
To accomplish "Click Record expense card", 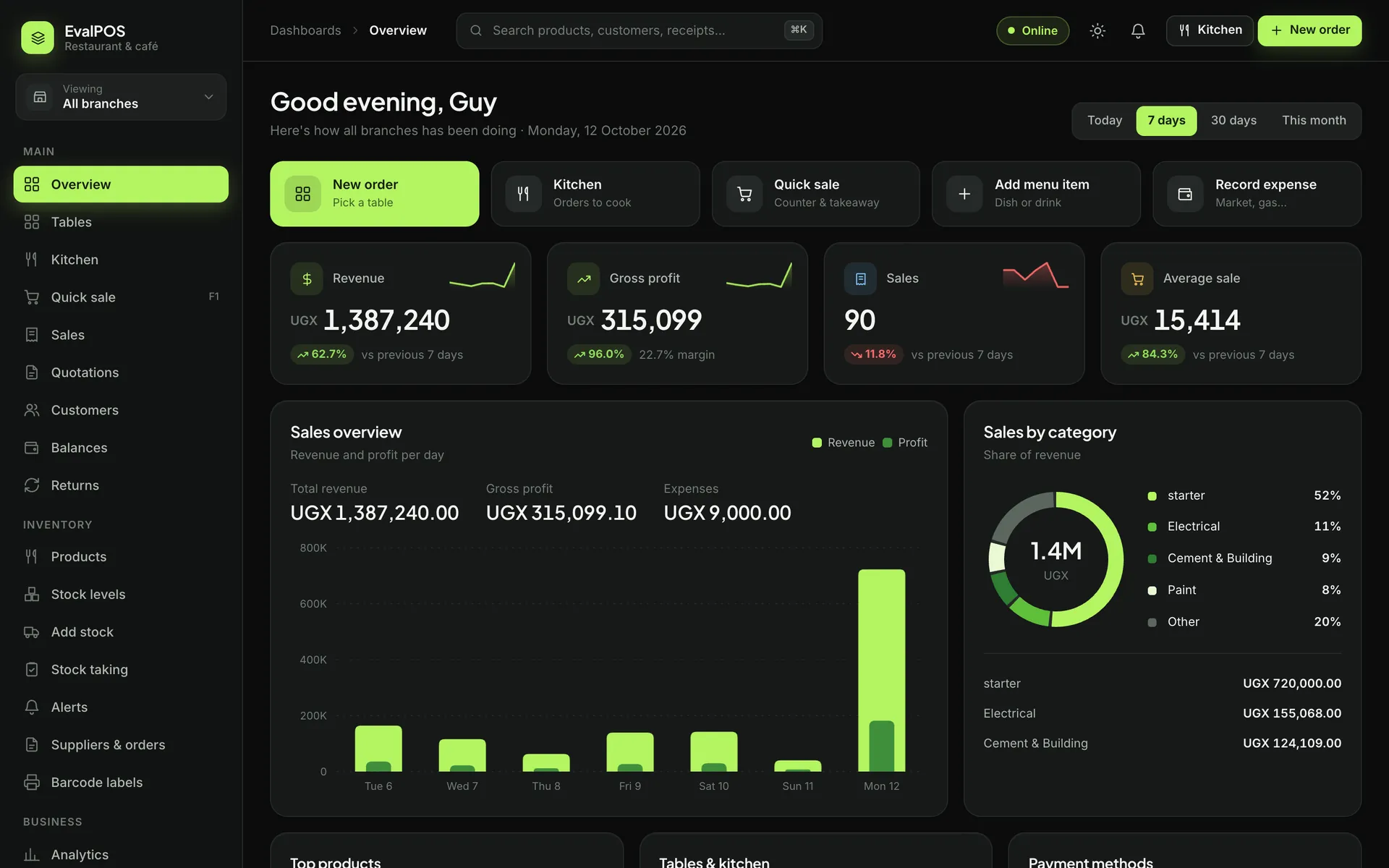I will [1257, 194].
